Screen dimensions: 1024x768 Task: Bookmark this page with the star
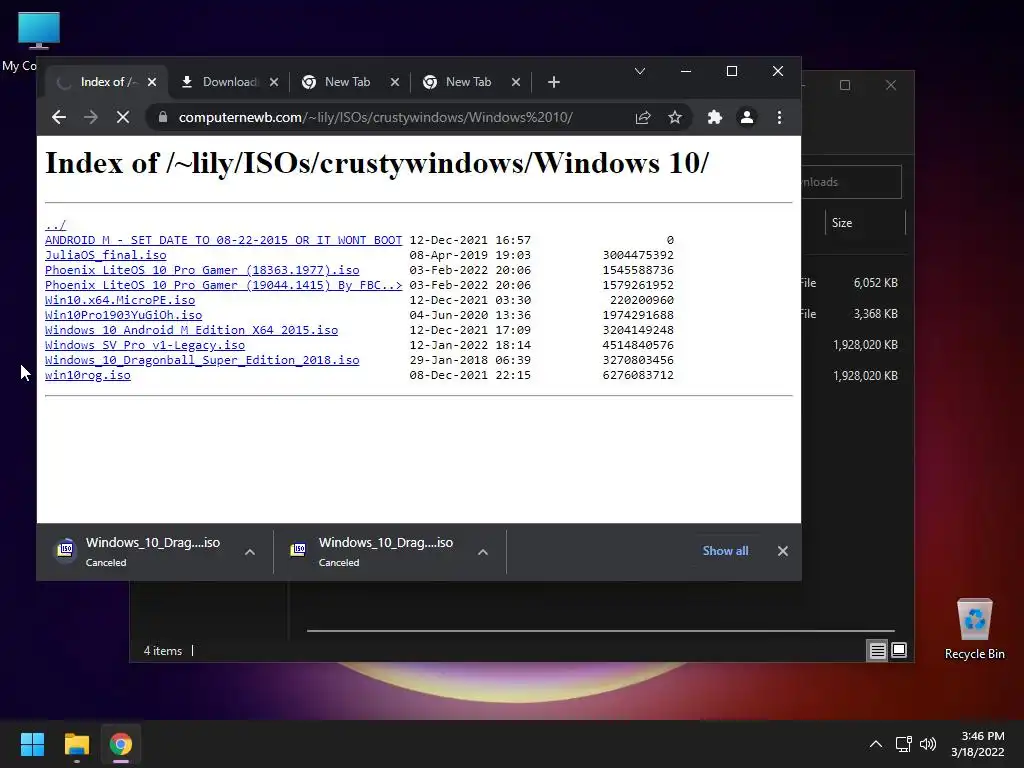coord(675,118)
